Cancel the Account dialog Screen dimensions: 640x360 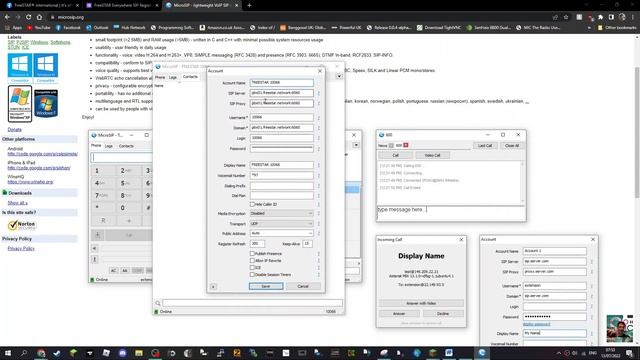pyautogui.click(x=303, y=286)
